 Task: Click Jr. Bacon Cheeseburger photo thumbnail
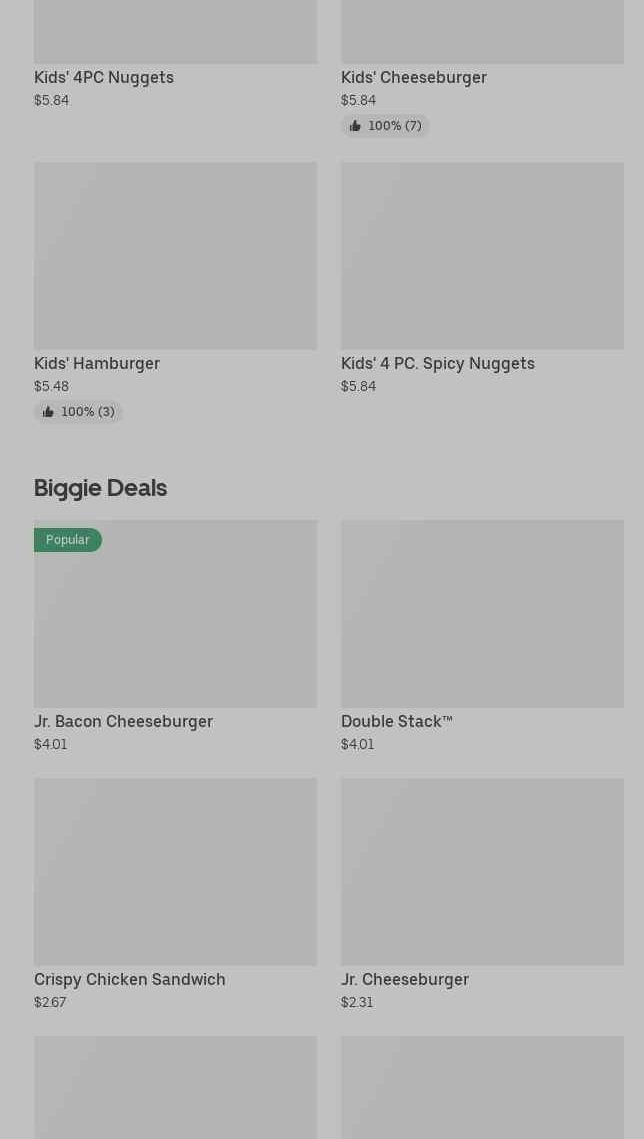176,614
